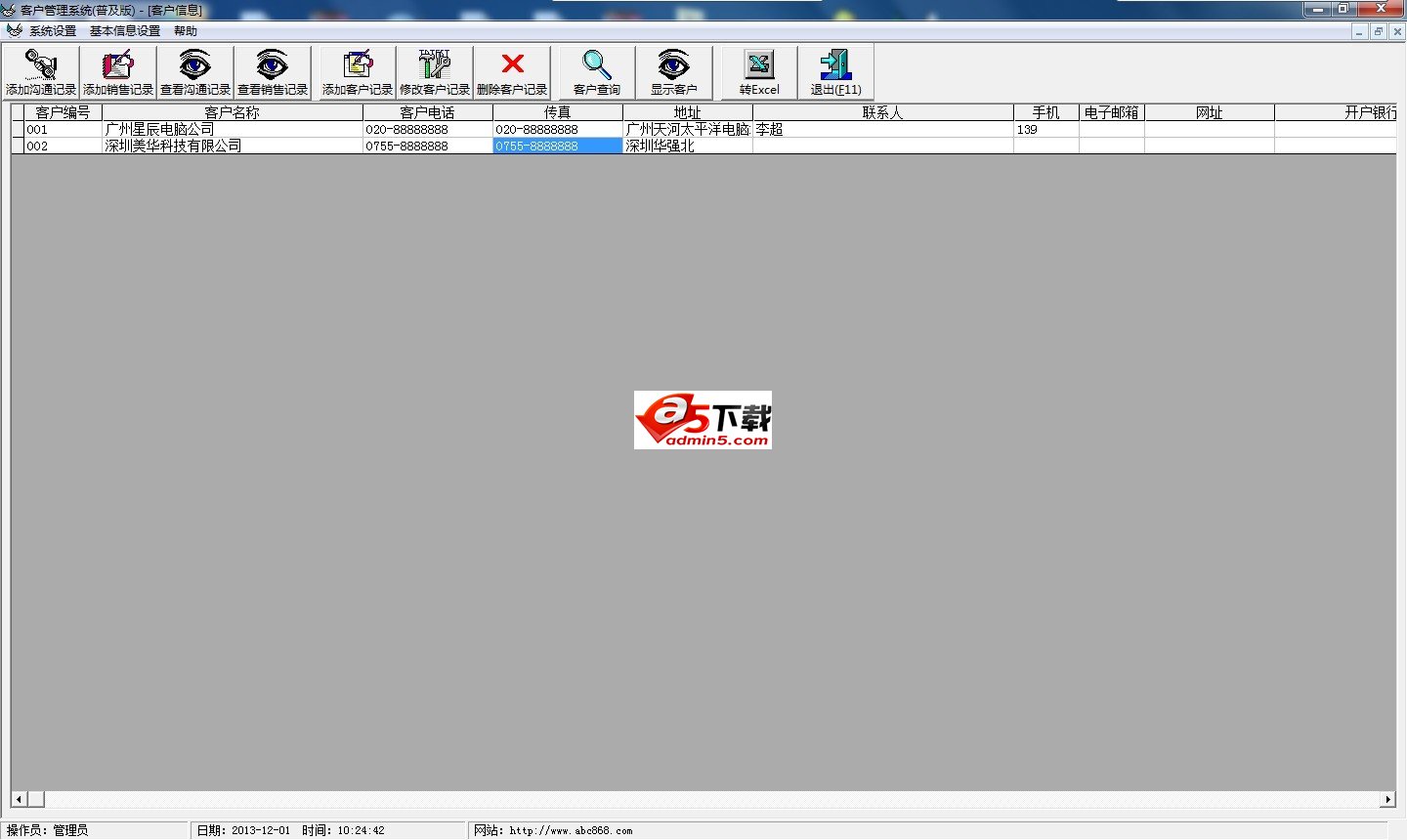1407x840 pixels.
Task: Open 客户查询 magnifier search
Action: [x=597, y=72]
